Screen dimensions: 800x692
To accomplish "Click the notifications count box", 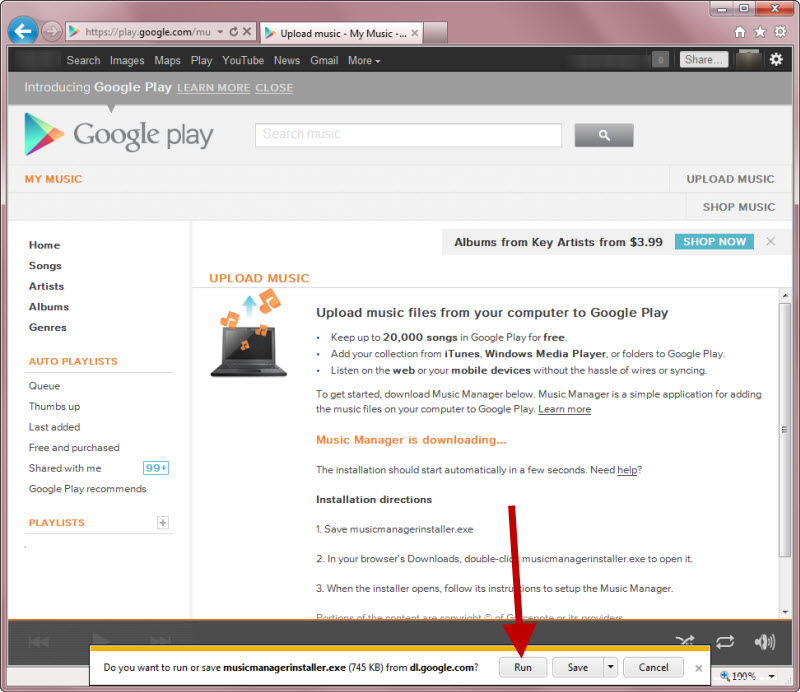I will coord(661,60).
